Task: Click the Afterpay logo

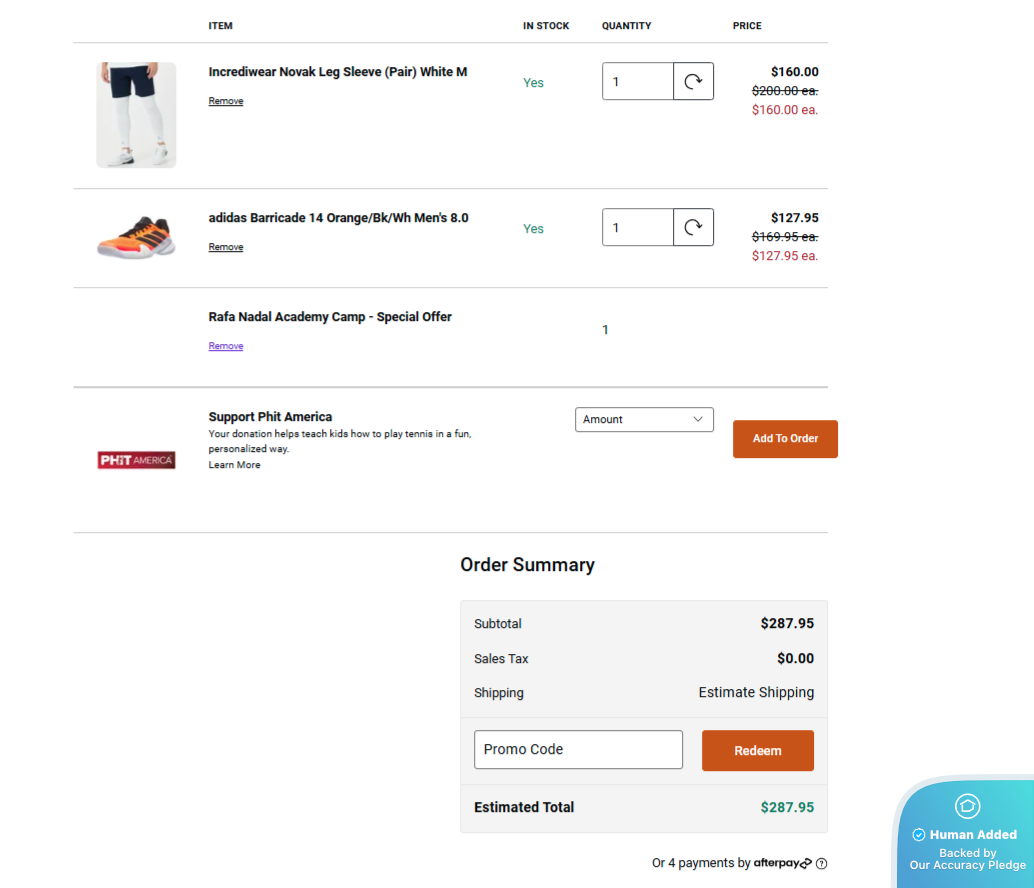Action: pos(783,863)
